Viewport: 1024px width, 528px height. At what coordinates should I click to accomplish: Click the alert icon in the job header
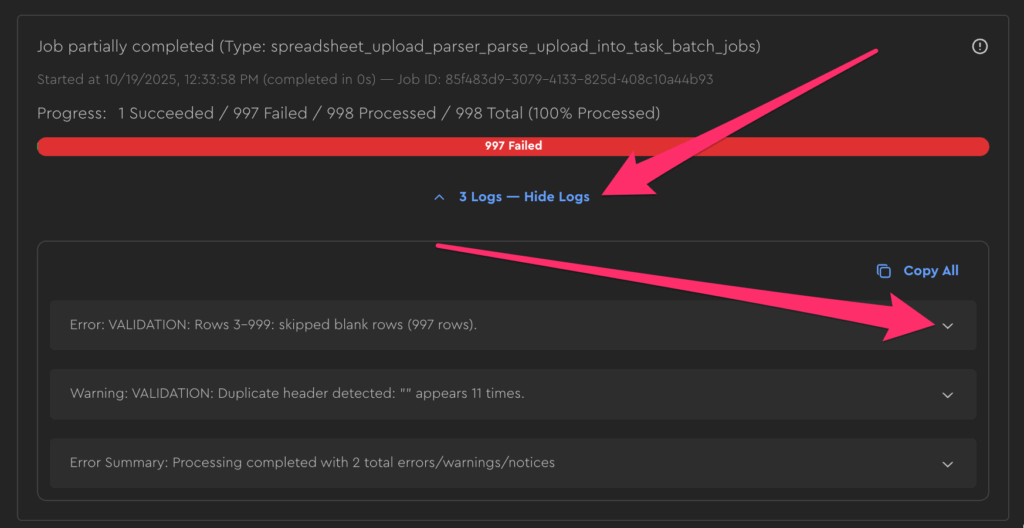tap(980, 47)
